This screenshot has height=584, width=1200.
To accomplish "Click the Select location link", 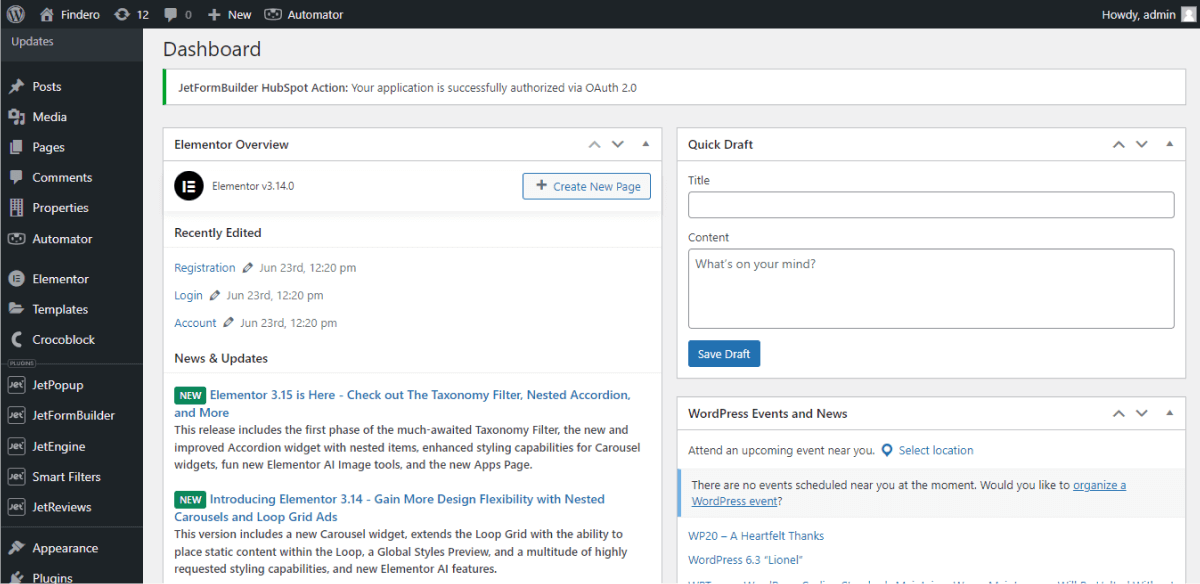I will tap(937, 450).
